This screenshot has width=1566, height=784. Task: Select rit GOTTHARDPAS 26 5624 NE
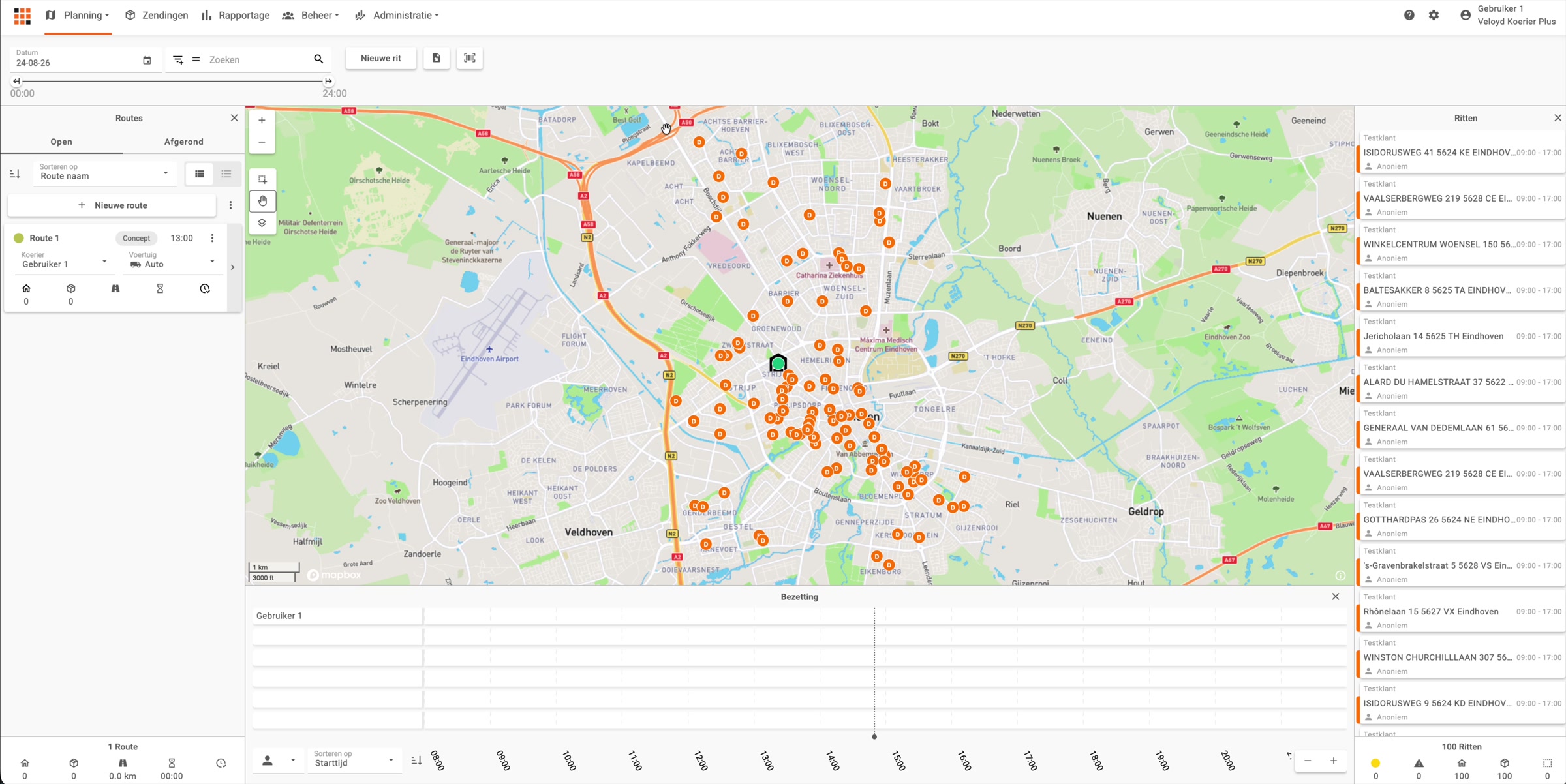tap(1462, 520)
